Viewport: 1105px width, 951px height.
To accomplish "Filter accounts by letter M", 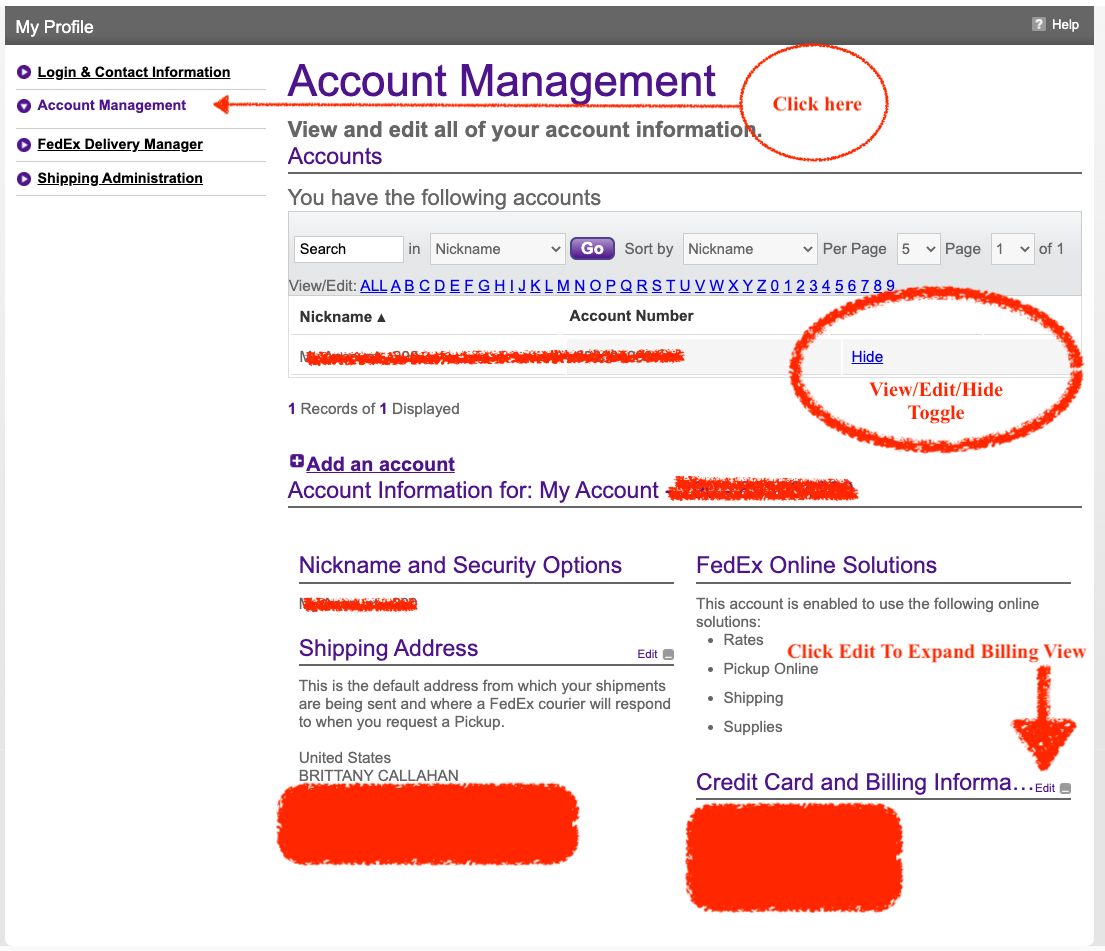I will click(x=563, y=286).
